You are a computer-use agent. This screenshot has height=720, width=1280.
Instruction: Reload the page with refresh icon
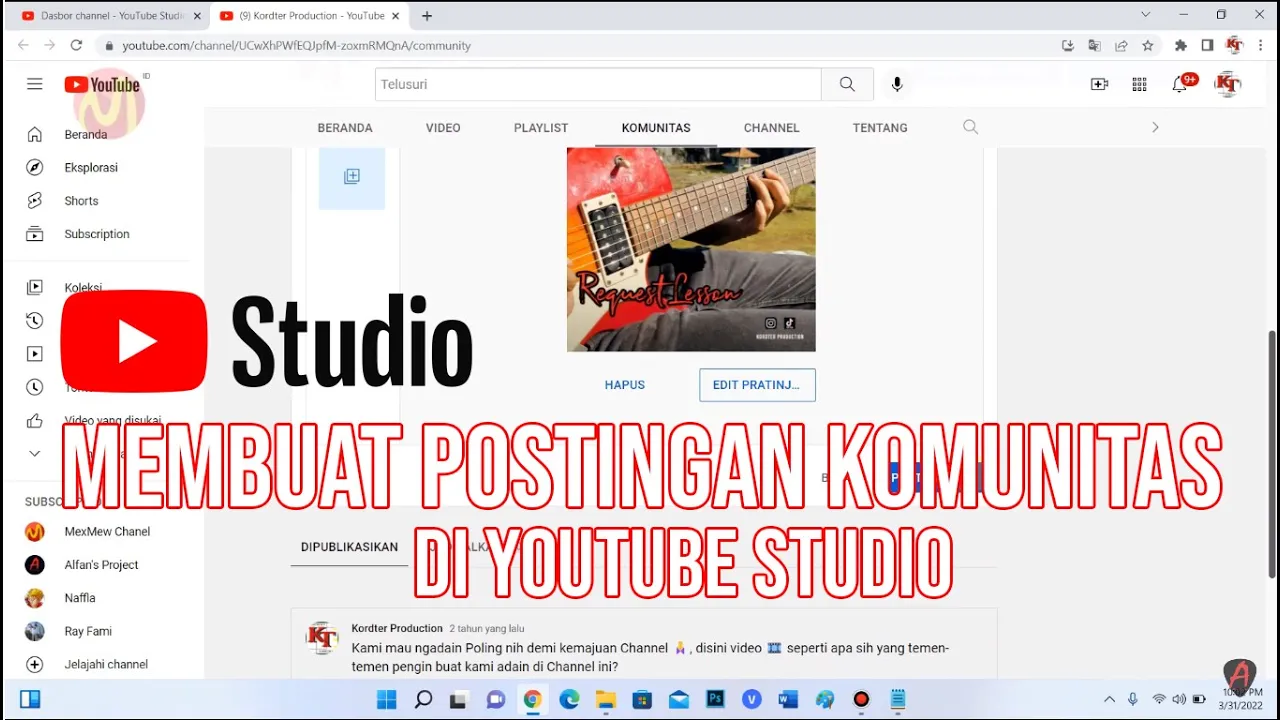coord(76,45)
